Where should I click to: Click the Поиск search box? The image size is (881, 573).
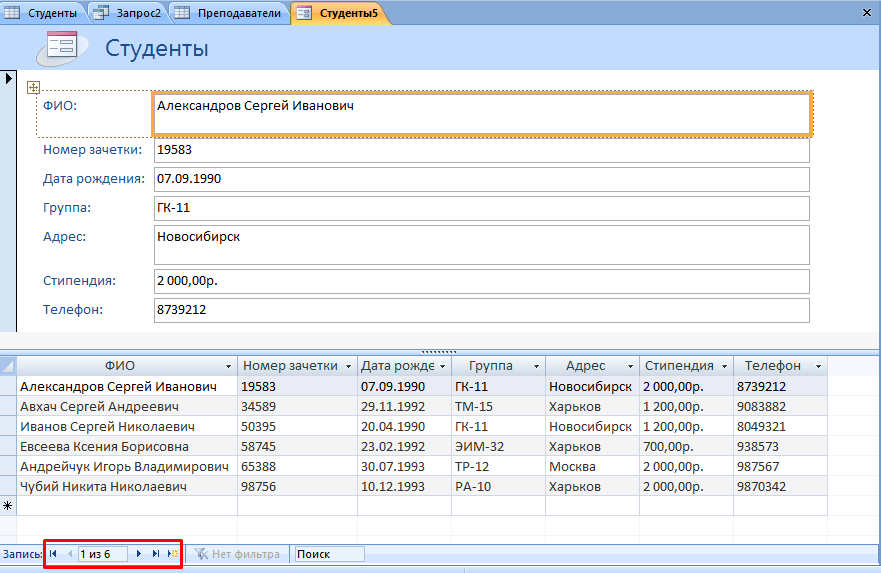click(x=329, y=554)
